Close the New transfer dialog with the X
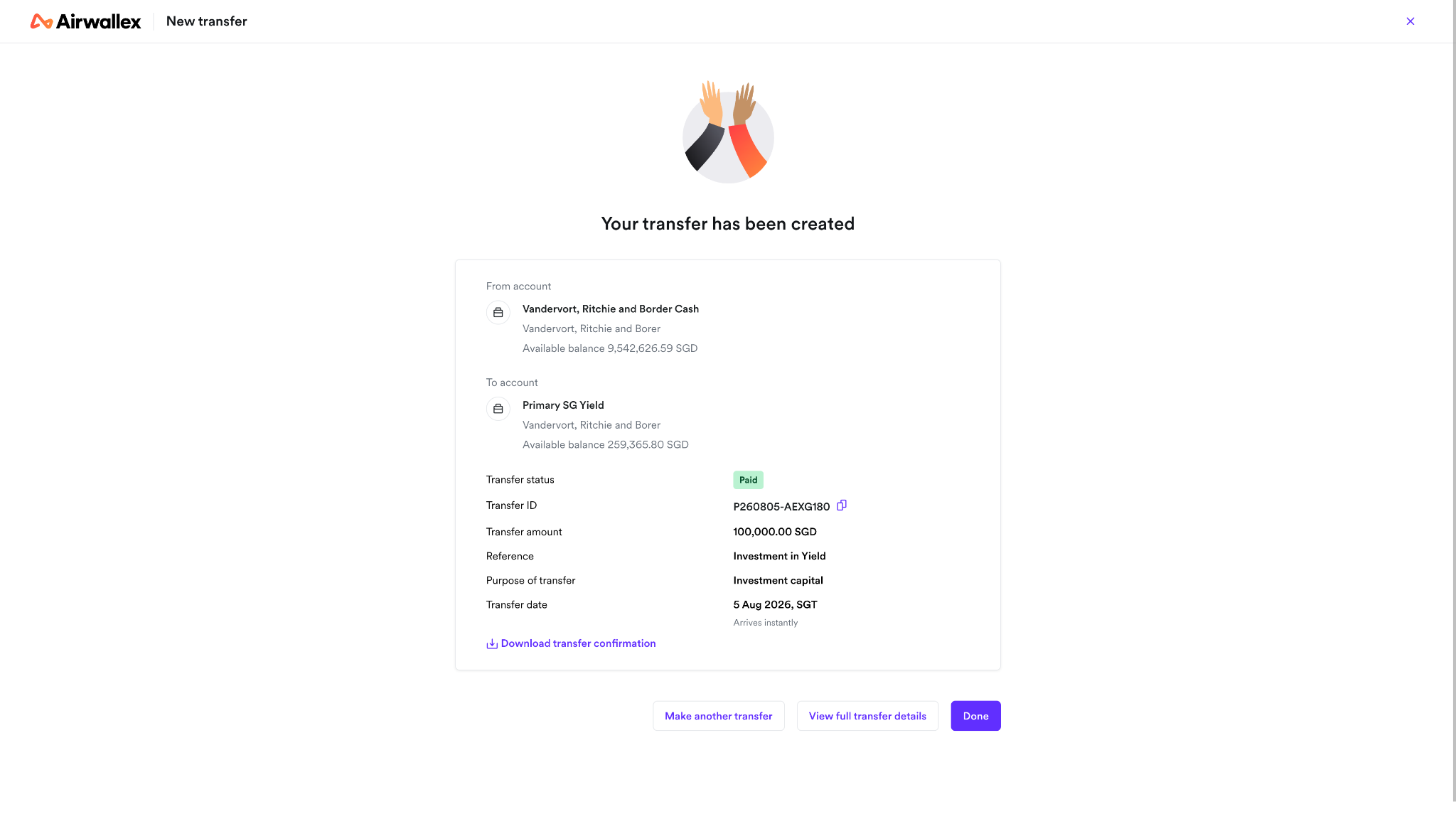 pyautogui.click(x=1410, y=21)
